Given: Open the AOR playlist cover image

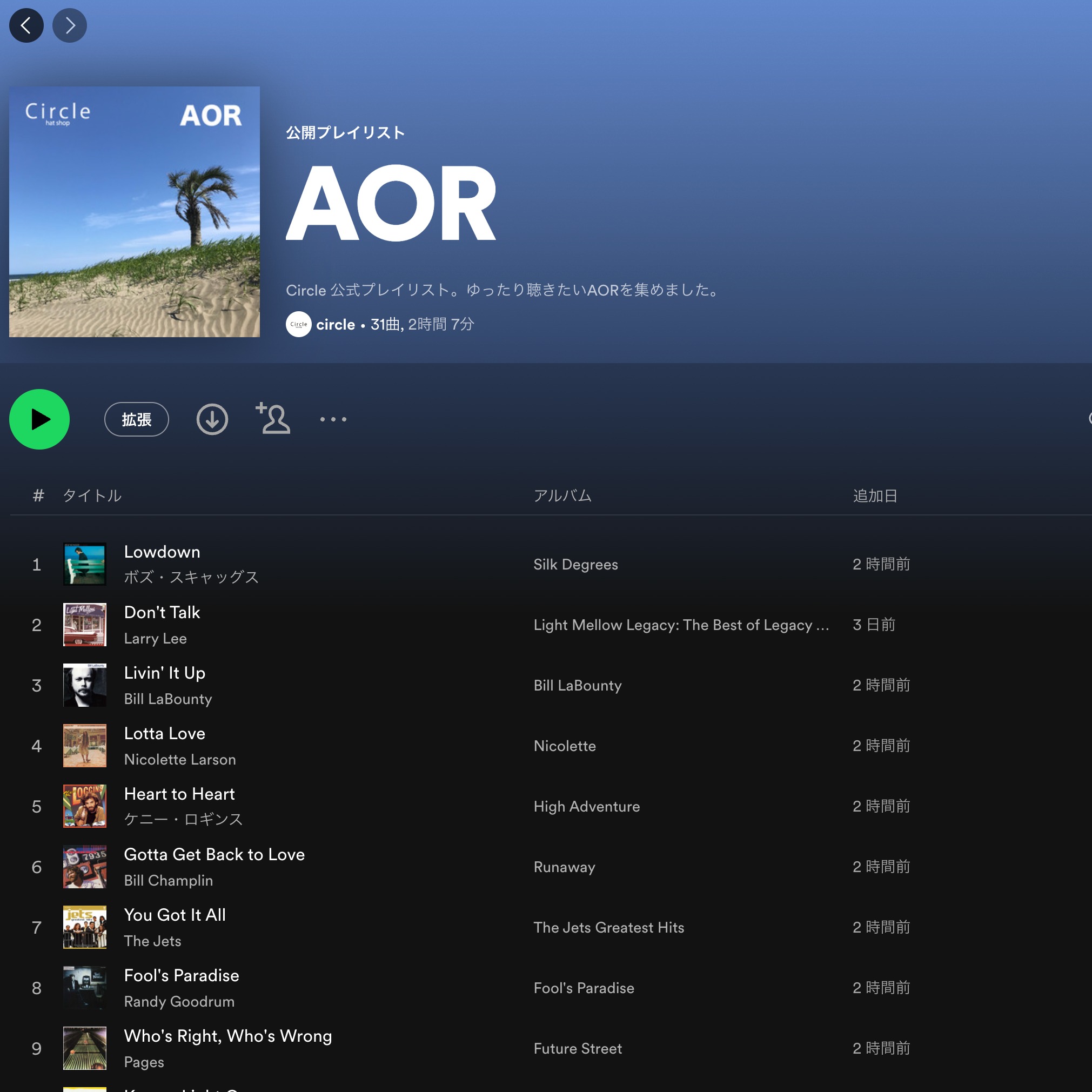Looking at the screenshot, I should tap(135, 212).
